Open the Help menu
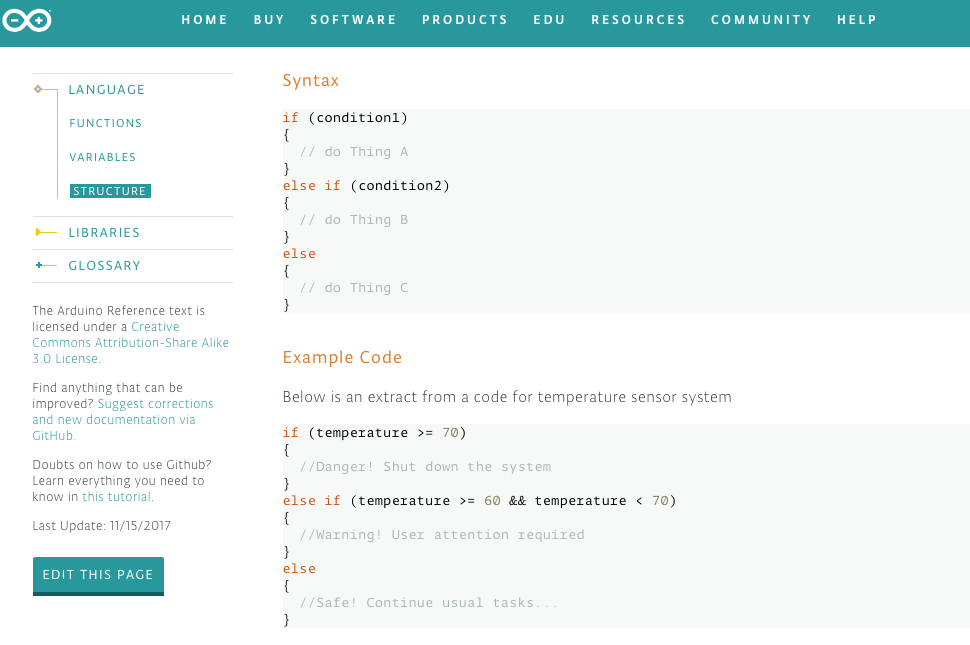Image resolution: width=970 pixels, height=645 pixels. click(x=856, y=20)
